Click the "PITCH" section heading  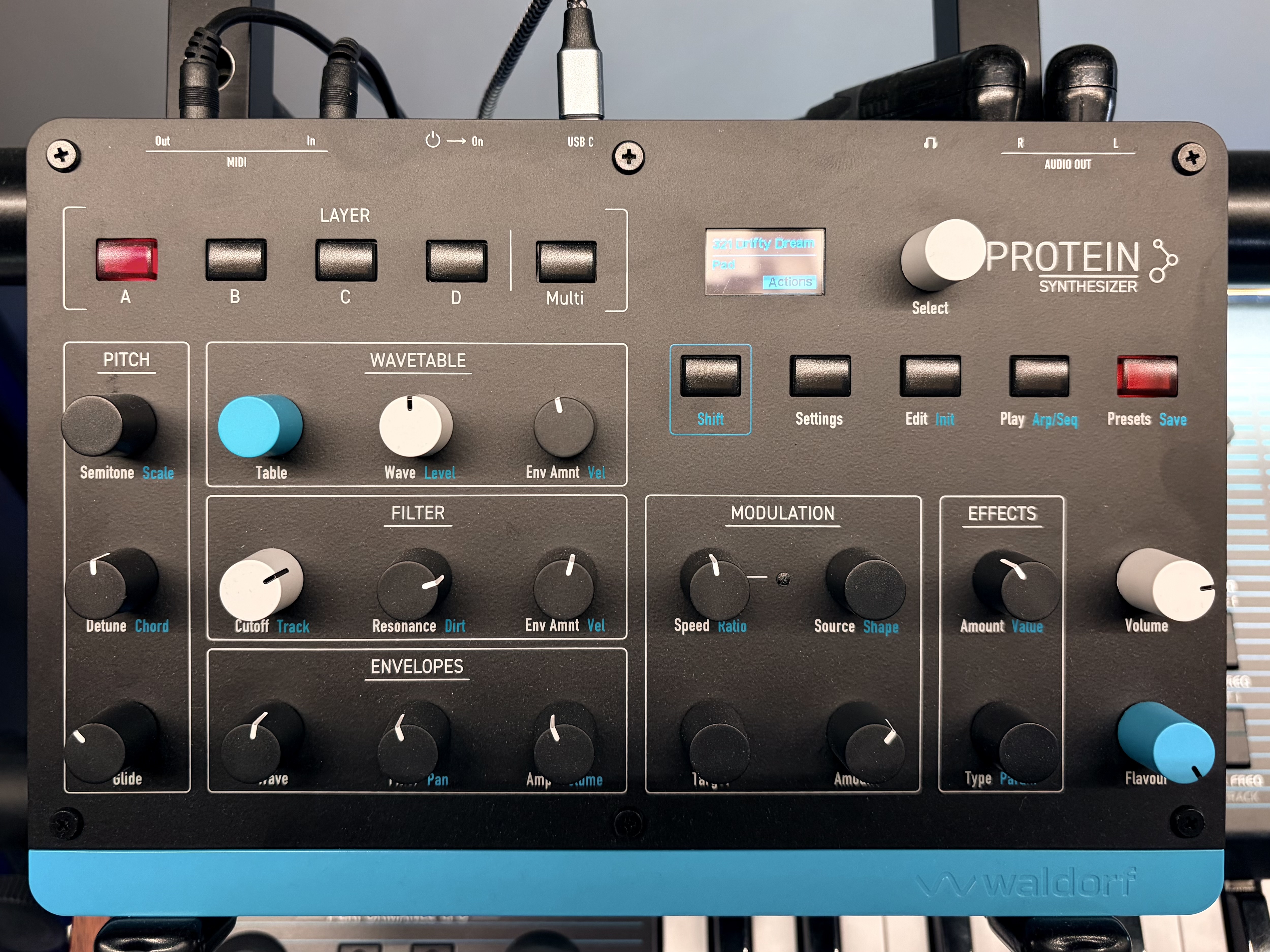(x=126, y=360)
